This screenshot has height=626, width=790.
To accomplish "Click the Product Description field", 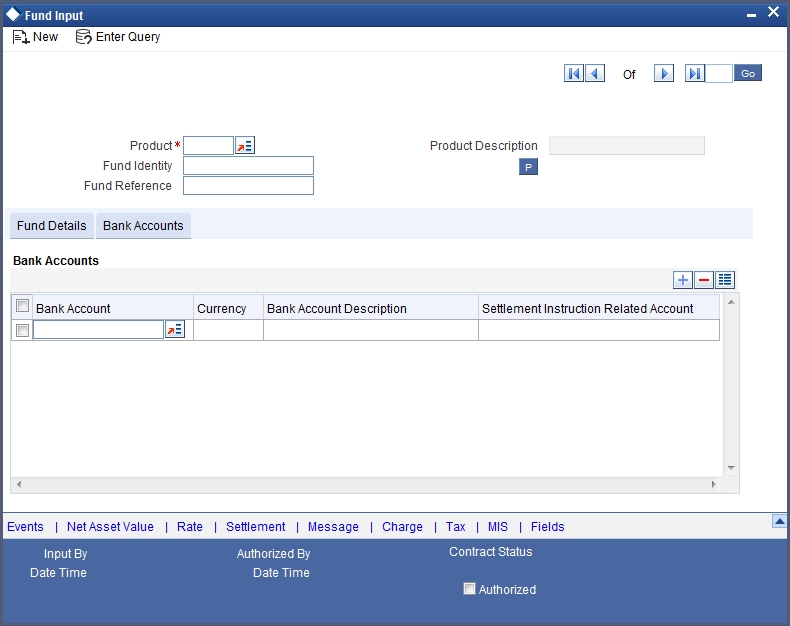I will point(627,146).
